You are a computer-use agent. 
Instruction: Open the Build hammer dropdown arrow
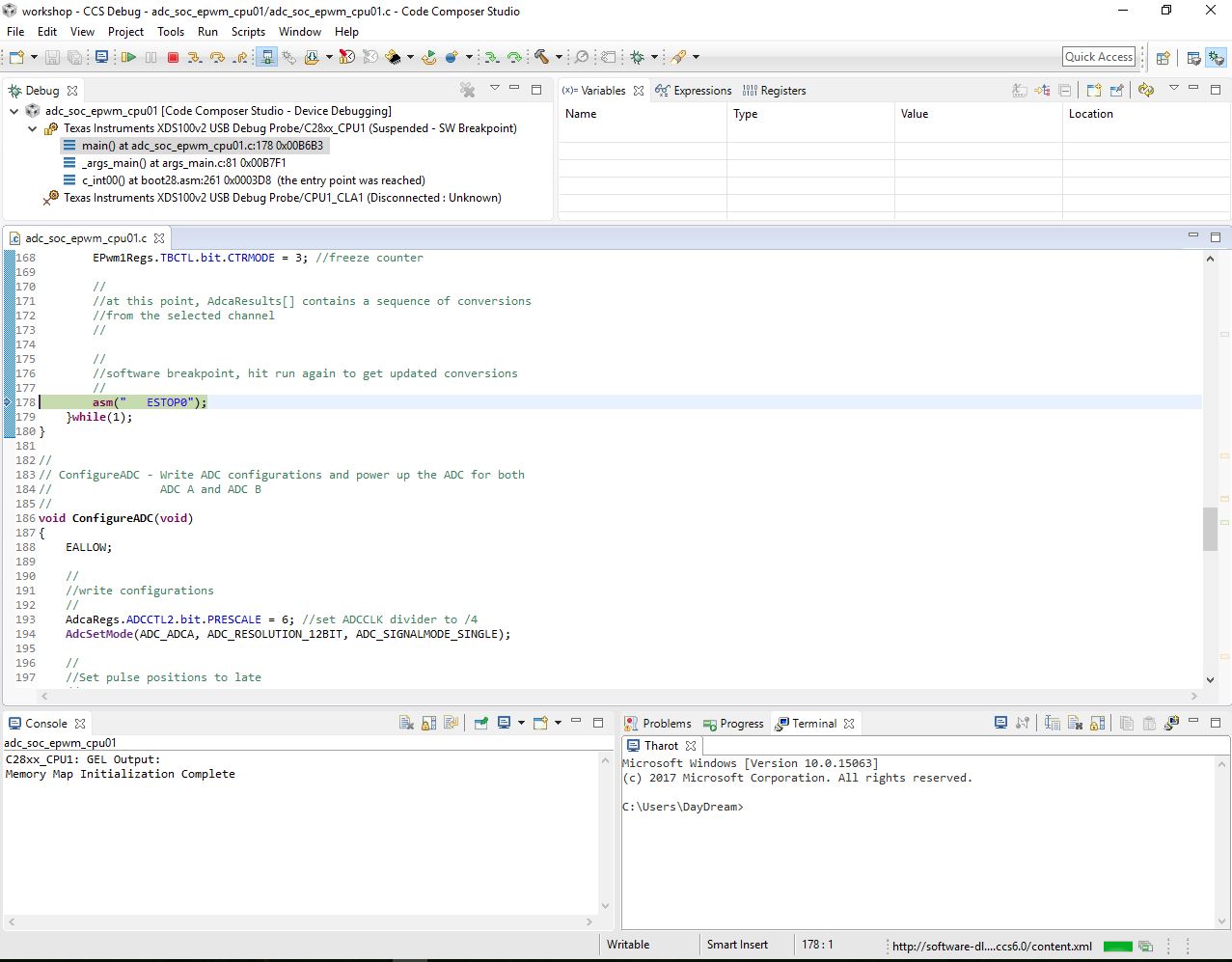[559, 57]
